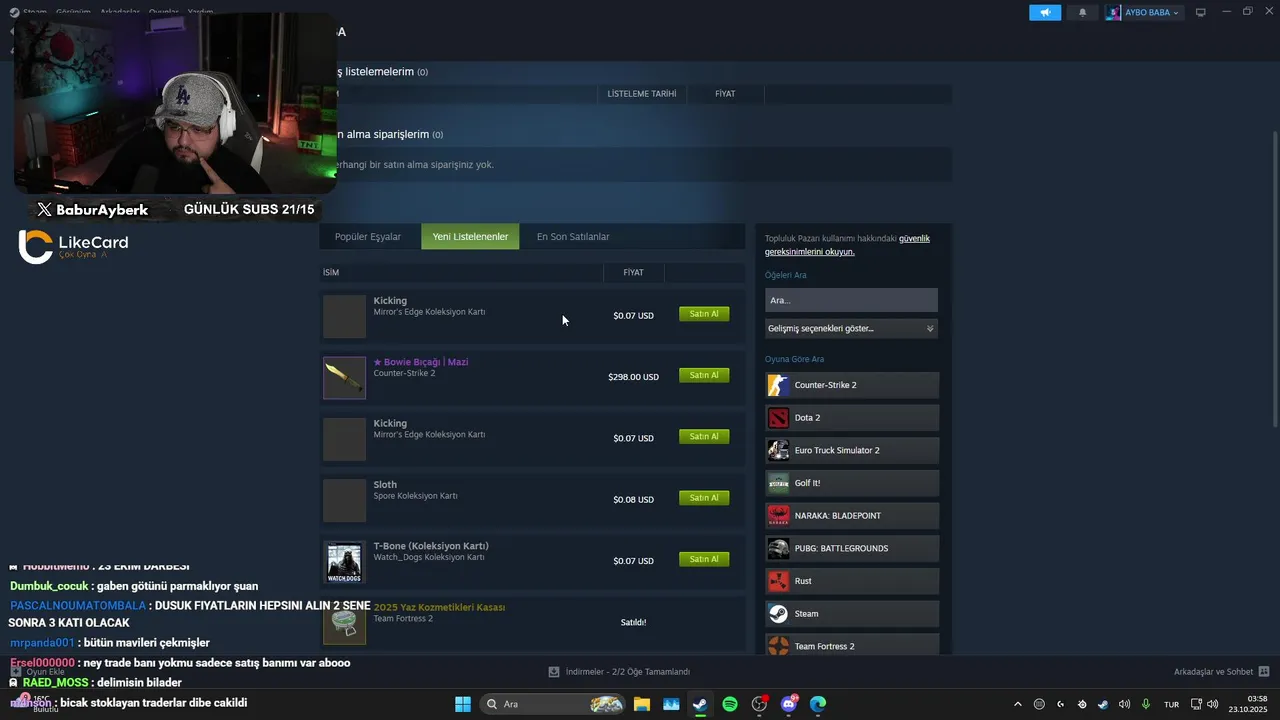This screenshot has width=1280, height=720.
Task: Open Arkadaşlar ve Sohbet panel
Action: pos(1213,672)
